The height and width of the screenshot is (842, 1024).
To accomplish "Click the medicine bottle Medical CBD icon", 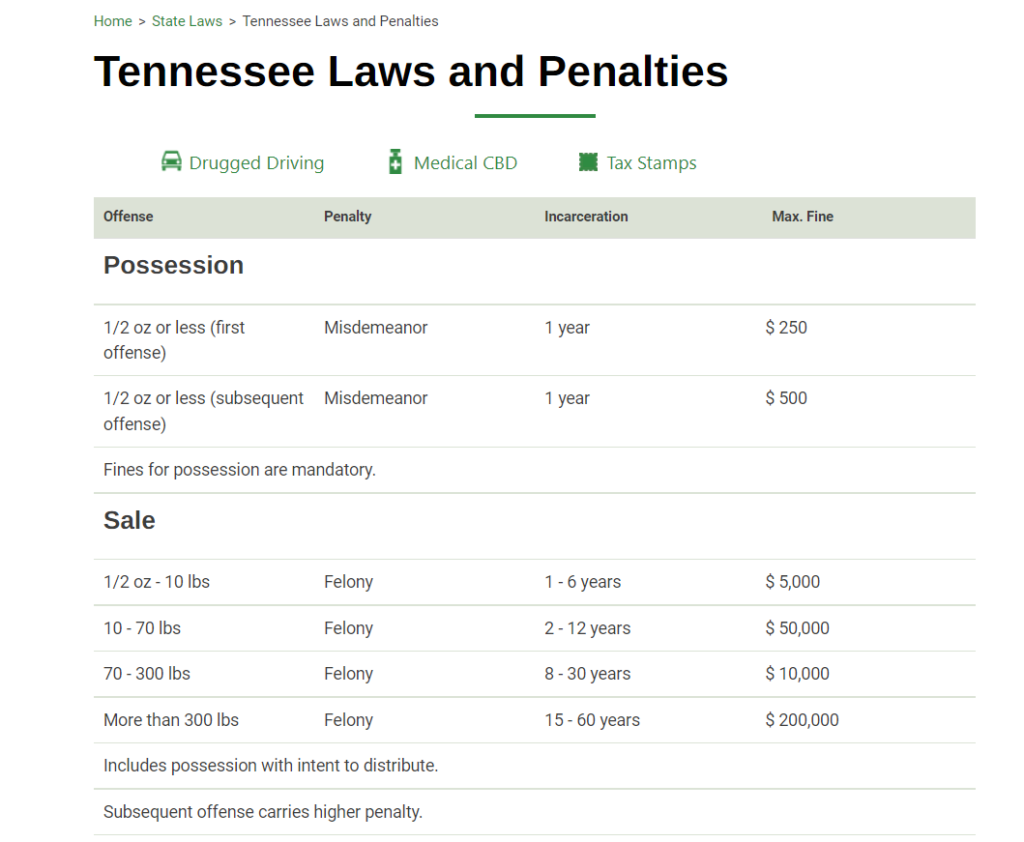I will [x=395, y=161].
